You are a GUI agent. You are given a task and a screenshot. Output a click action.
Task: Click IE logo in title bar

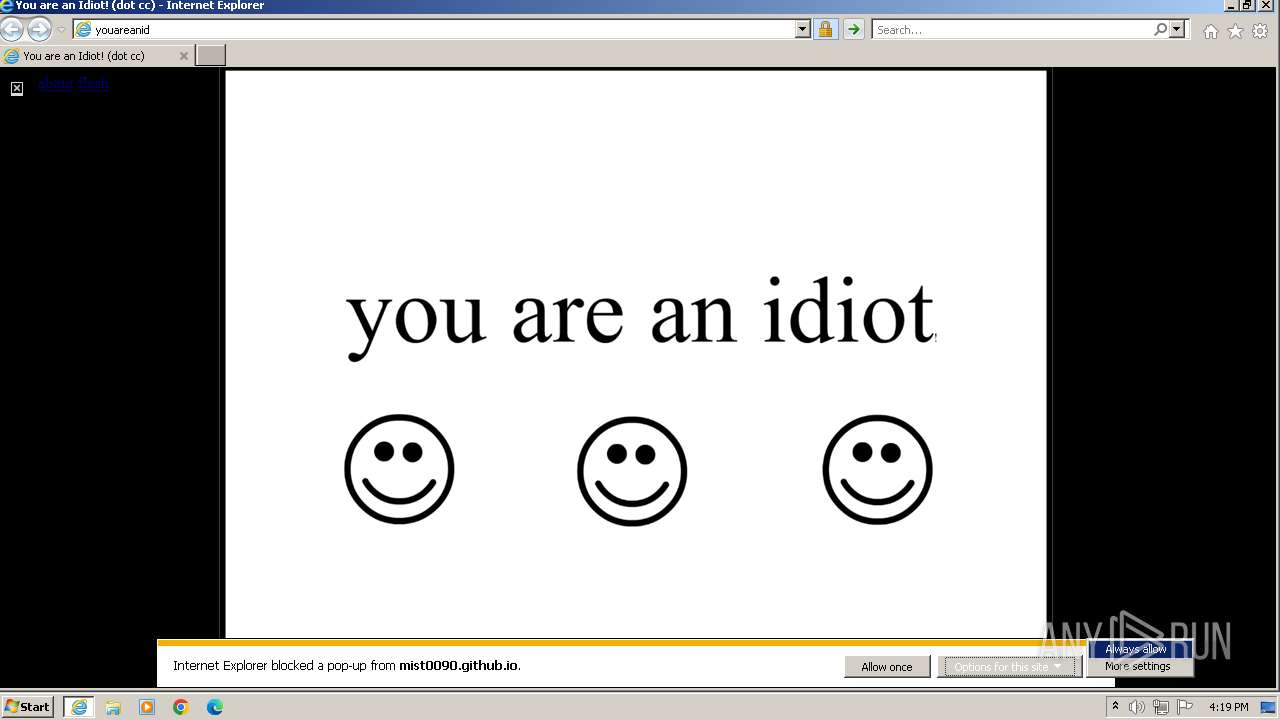pyautogui.click(x=7, y=6)
